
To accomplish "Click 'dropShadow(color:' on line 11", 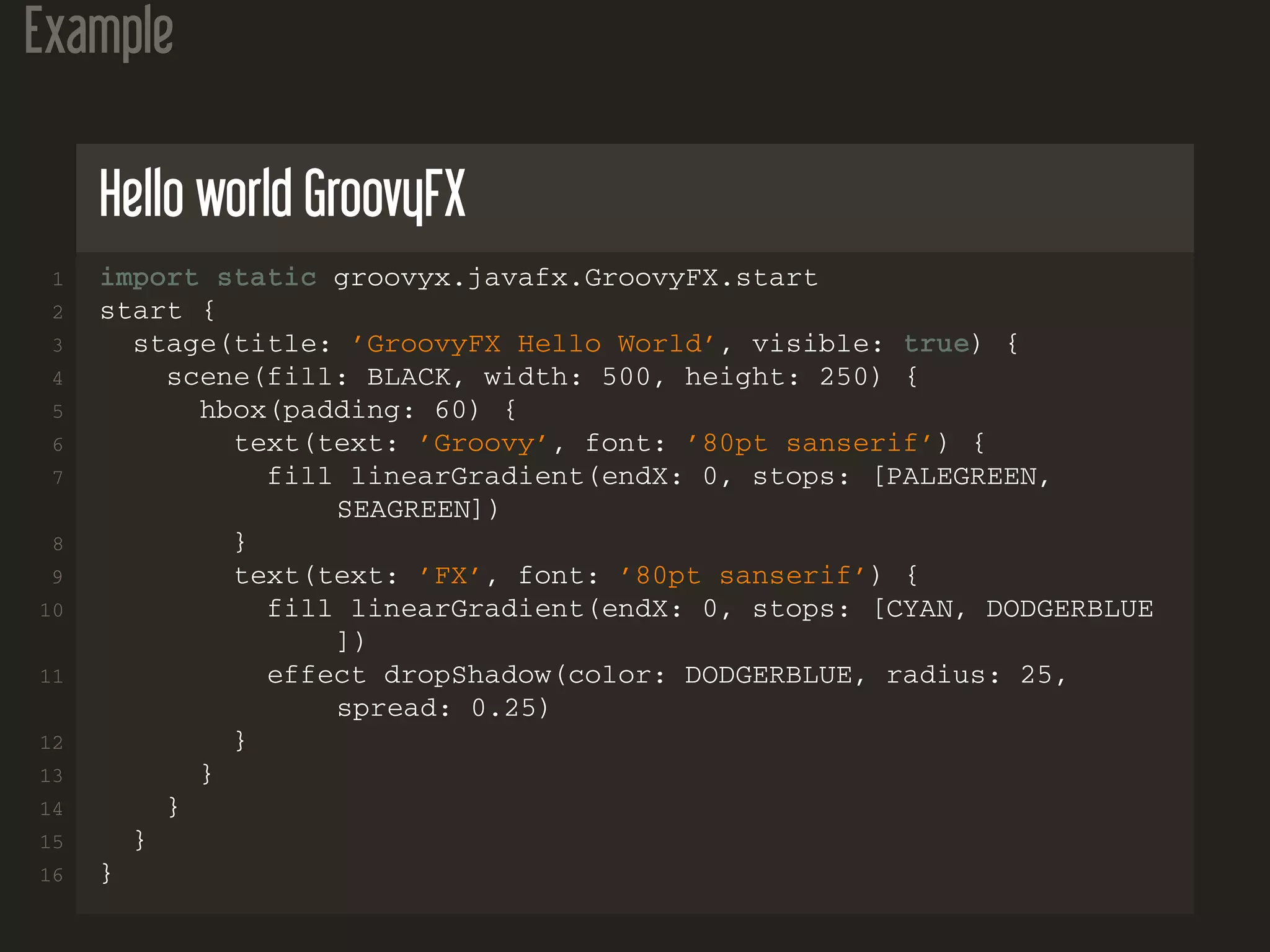I will click(525, 675).
